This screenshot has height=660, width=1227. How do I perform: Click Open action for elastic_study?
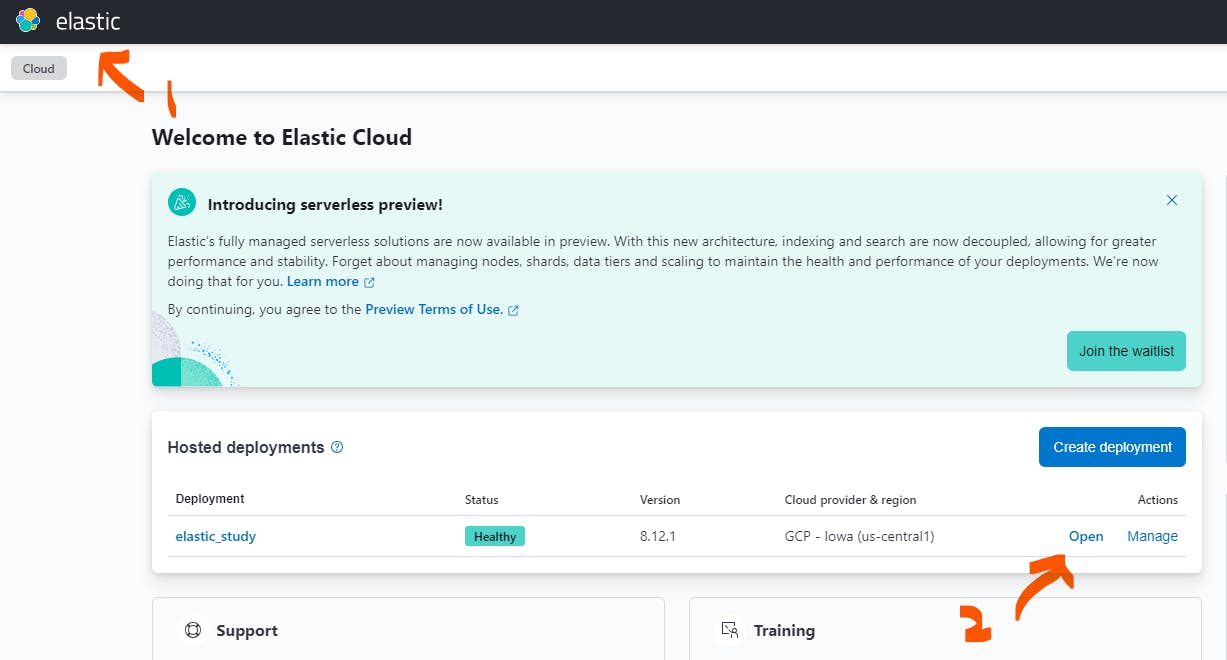[1086, 536]
